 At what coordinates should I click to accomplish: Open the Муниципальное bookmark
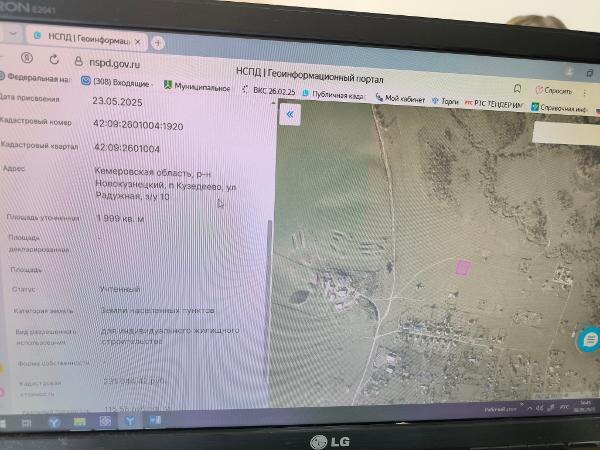pyautogui.click(x=197, y=86)
